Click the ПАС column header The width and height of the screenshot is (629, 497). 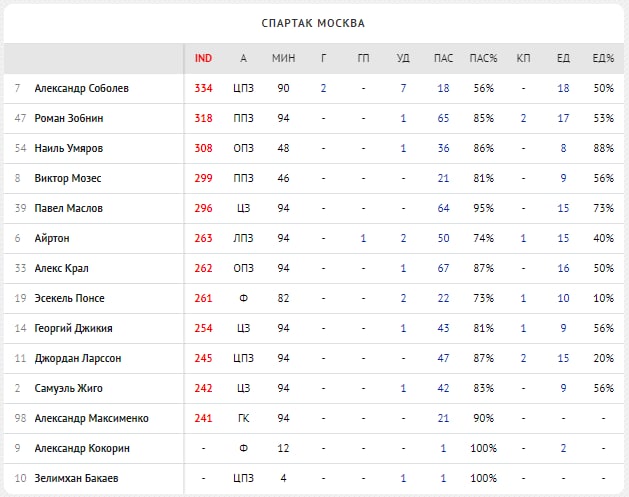(443, 58)
